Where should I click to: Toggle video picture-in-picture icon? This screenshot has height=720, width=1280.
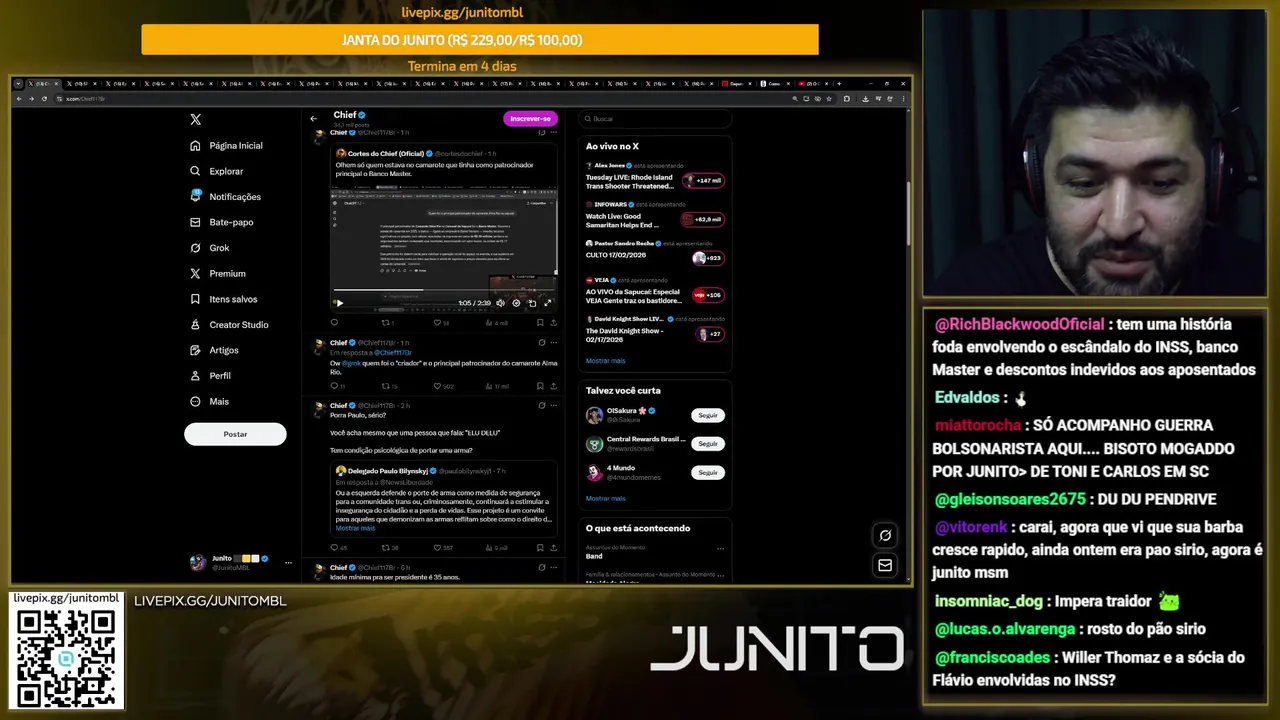coord(532,303)
